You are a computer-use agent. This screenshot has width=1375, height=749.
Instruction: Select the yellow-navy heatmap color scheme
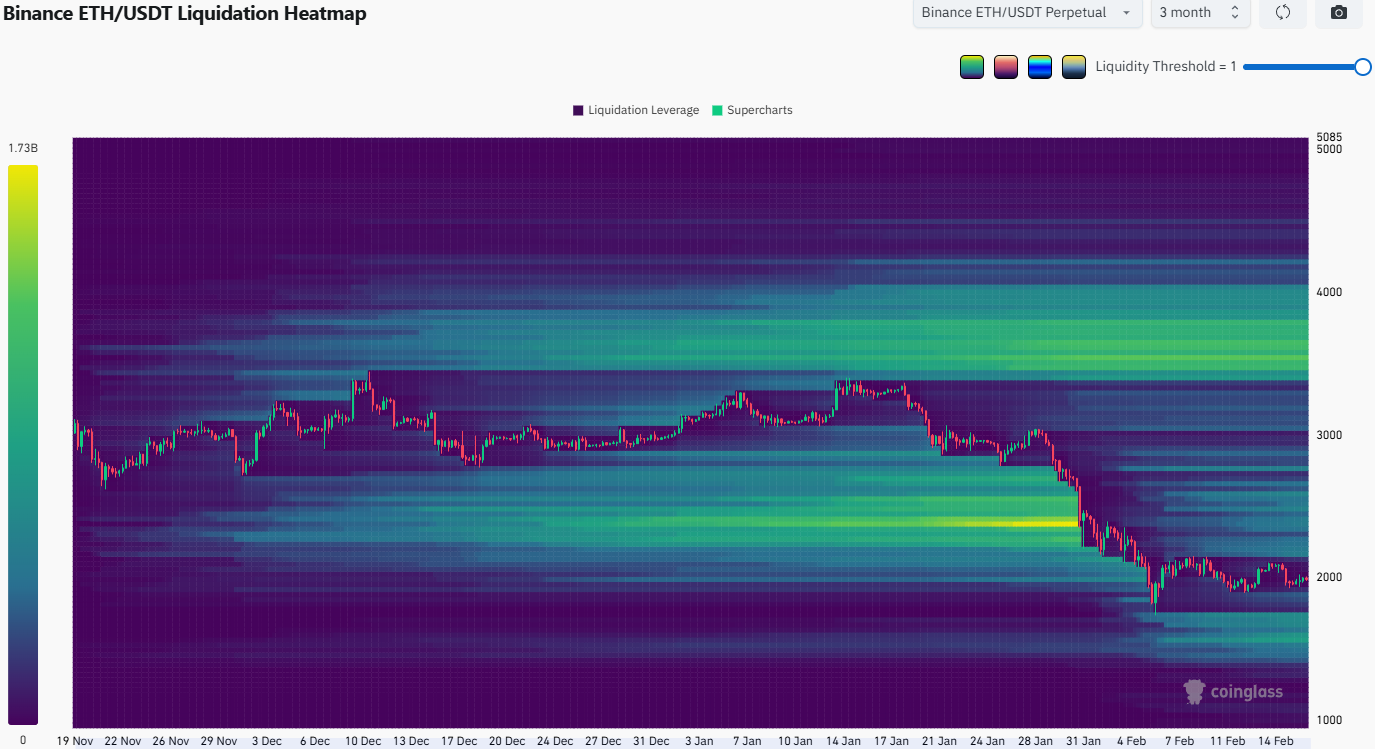point(1074,67)
